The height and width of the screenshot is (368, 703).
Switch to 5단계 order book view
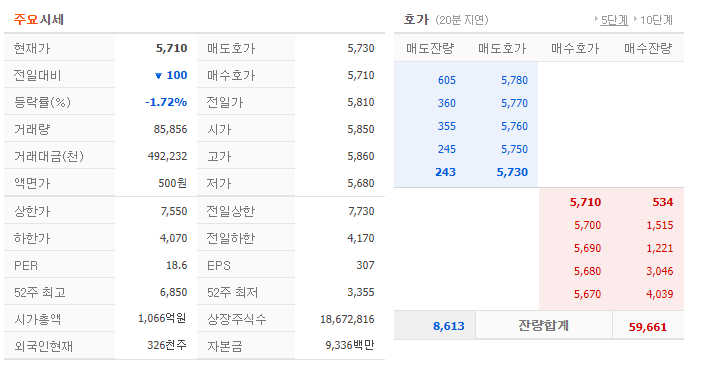pyautogui.click(x=614, y=20)
